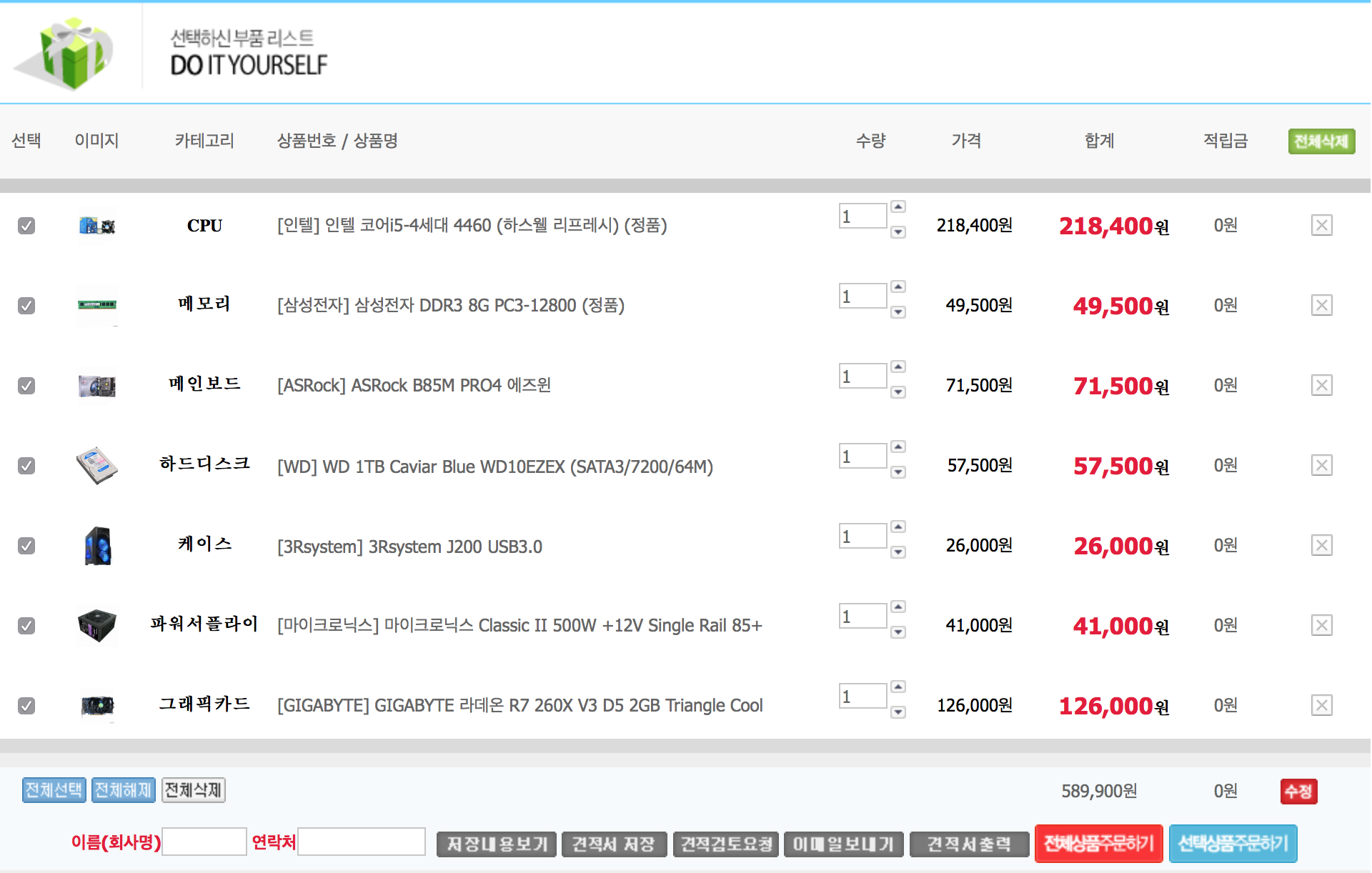Viewport: 1372px width, 873px height.
Task: Click the green gift box logo
Action: (70, 54)
